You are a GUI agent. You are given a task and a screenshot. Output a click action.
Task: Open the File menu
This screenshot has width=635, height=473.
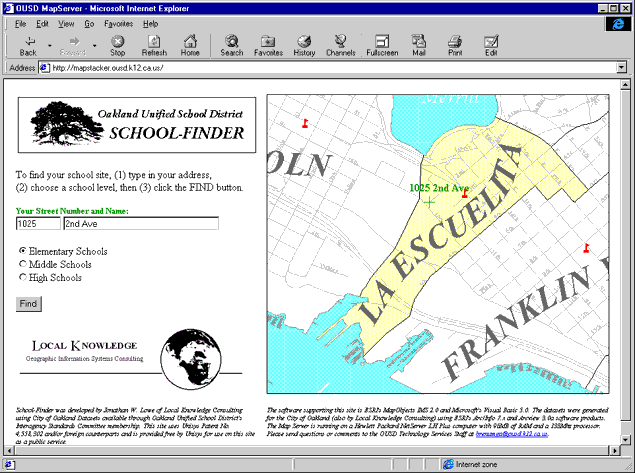[x=20, y=24]
